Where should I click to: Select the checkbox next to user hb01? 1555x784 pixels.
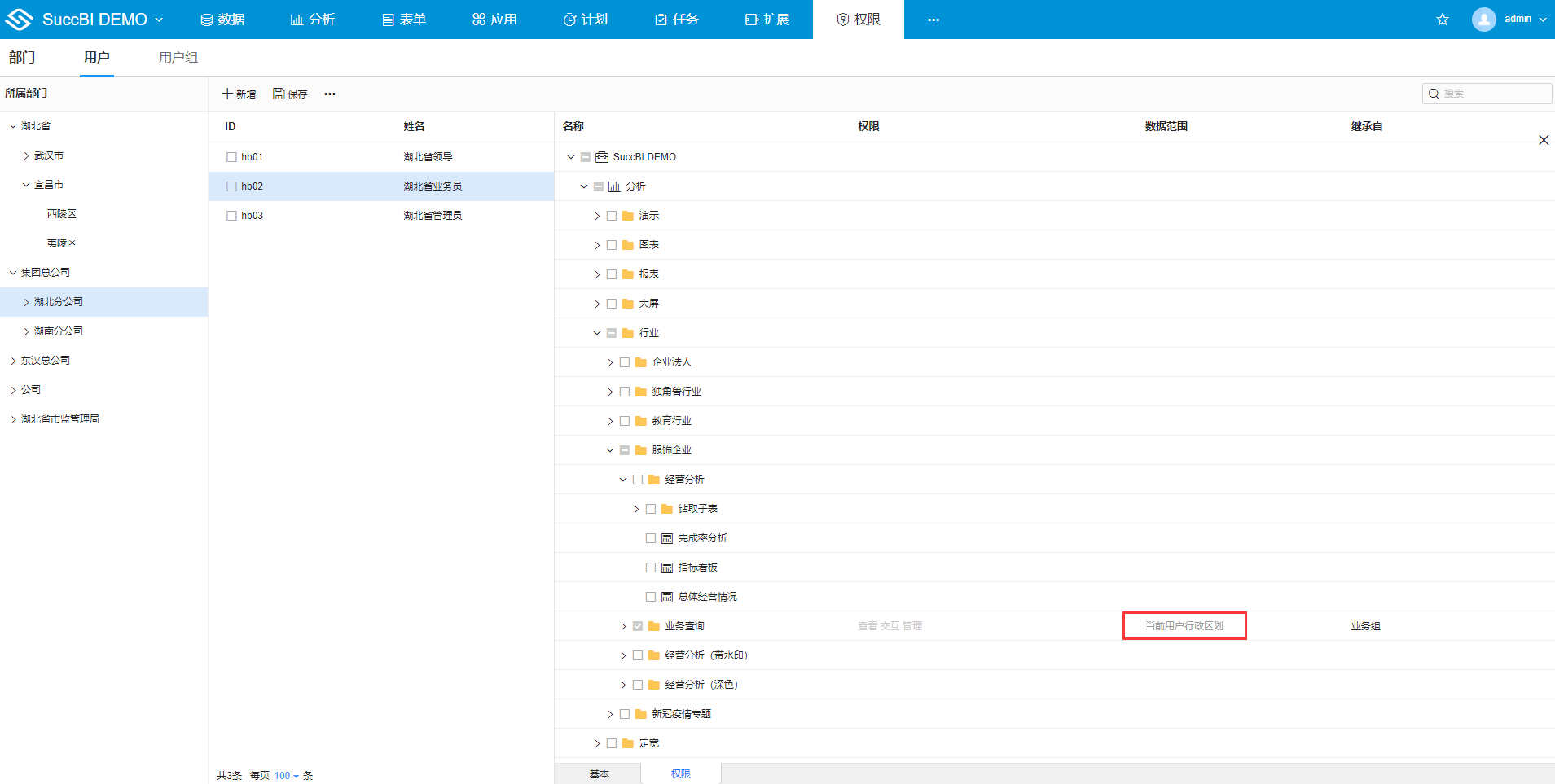pyautogui.click(x=231, y=156)
